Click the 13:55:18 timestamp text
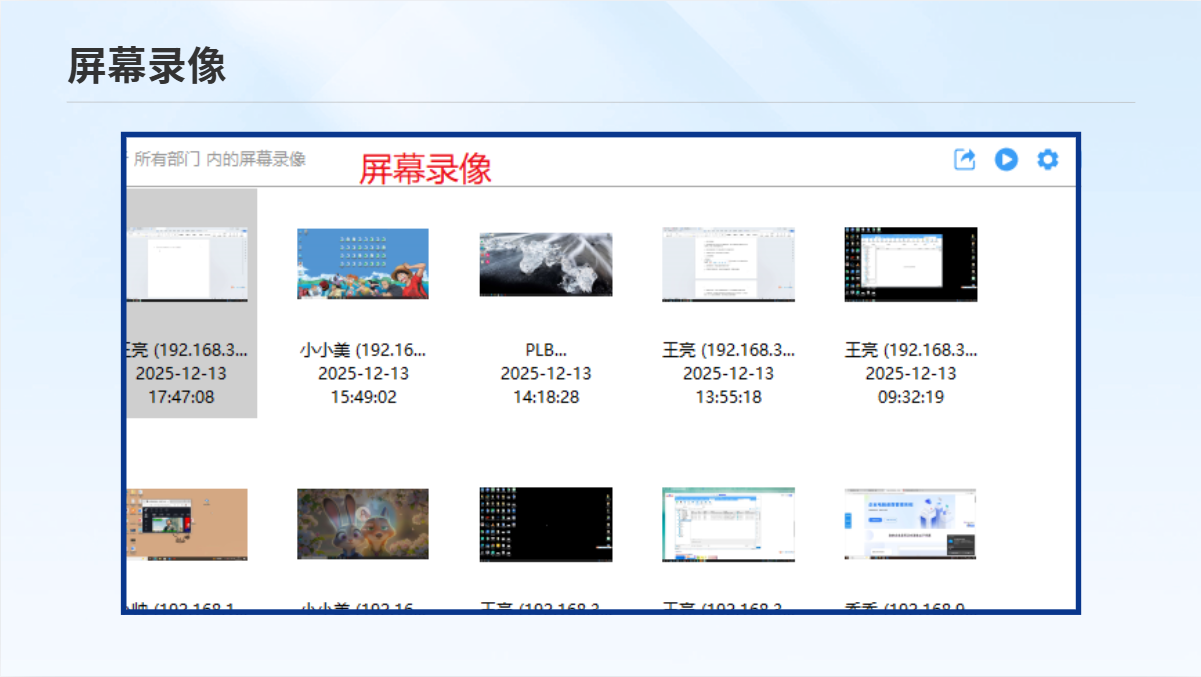This screenshot has height=677, width=1201. point(728,397)
